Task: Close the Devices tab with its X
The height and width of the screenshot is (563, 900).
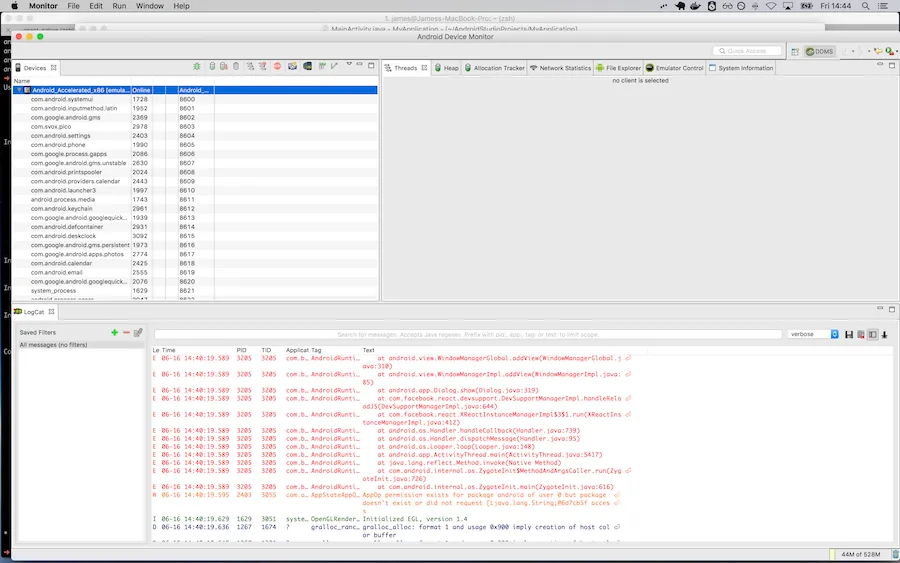Action: click(x=53, y=68)
